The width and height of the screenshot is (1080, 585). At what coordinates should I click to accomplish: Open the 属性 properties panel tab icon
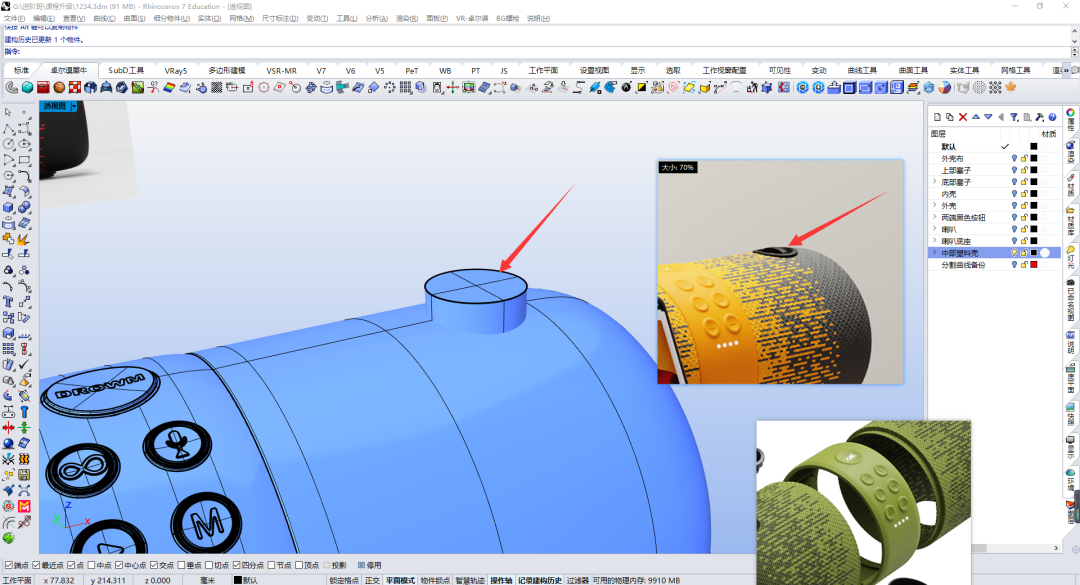coord(1071,119)
